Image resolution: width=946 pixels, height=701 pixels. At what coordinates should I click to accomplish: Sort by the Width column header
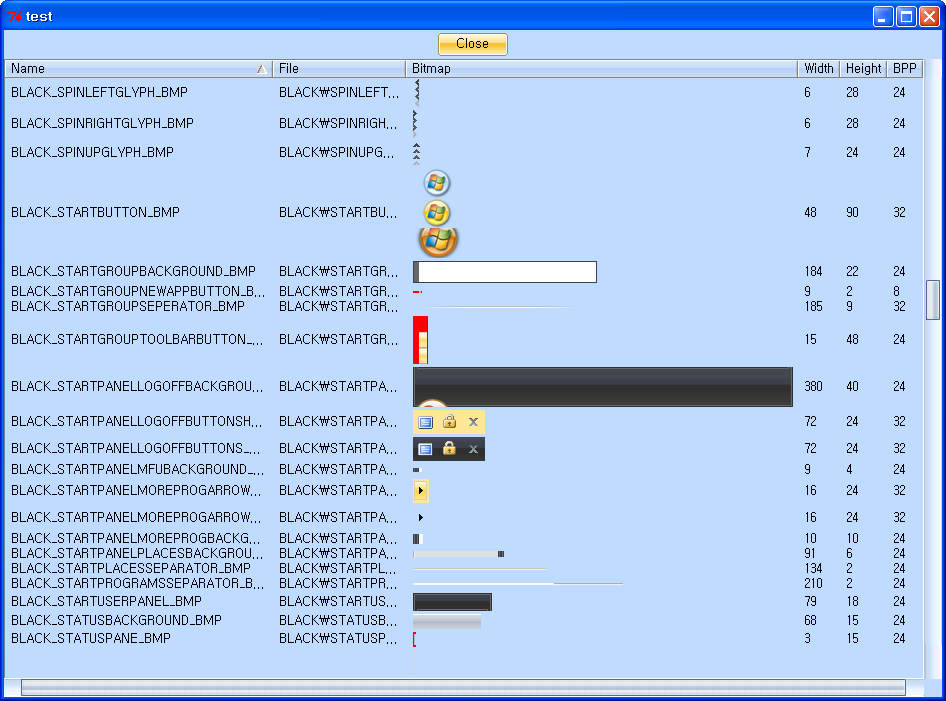point(818,69)
